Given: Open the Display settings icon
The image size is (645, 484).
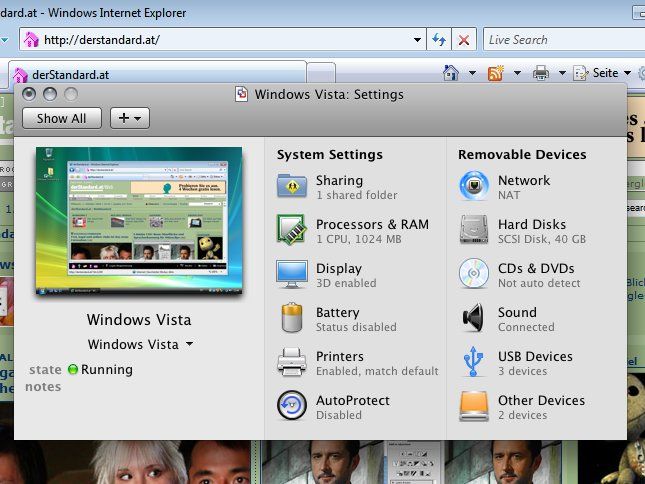Looking at the screenshot, I should click(291, 275).
